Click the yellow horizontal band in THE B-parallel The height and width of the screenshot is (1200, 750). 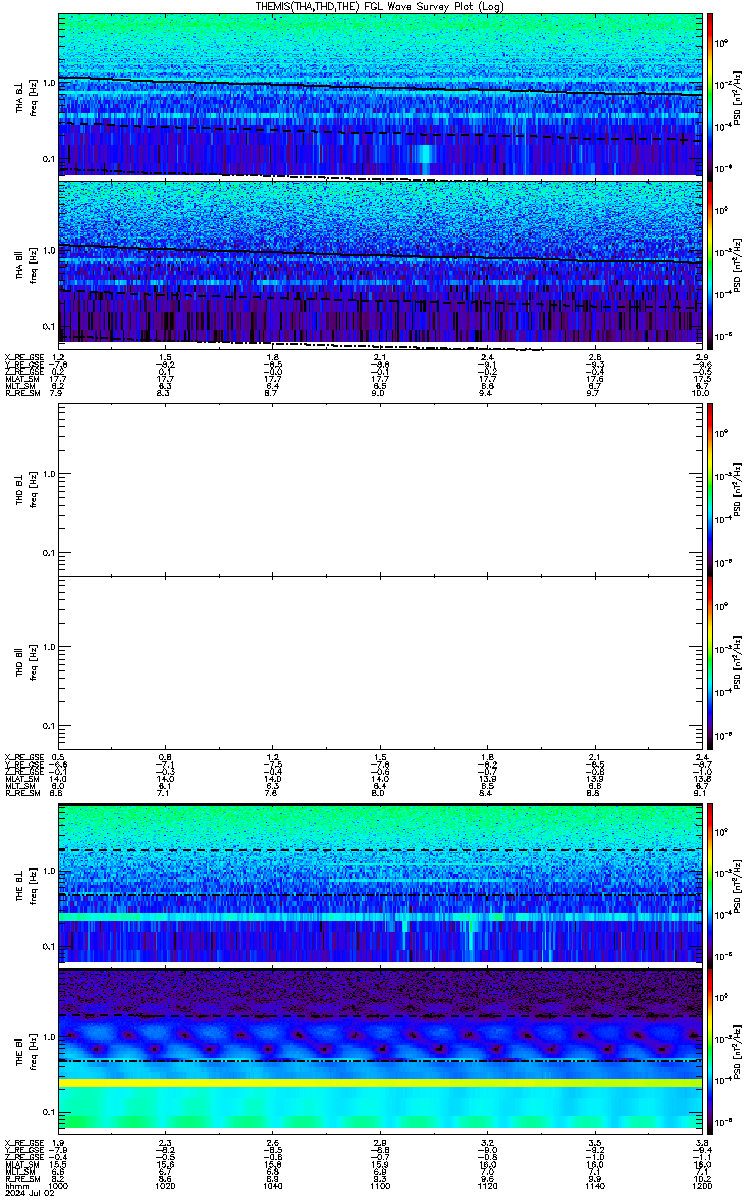379,1083
